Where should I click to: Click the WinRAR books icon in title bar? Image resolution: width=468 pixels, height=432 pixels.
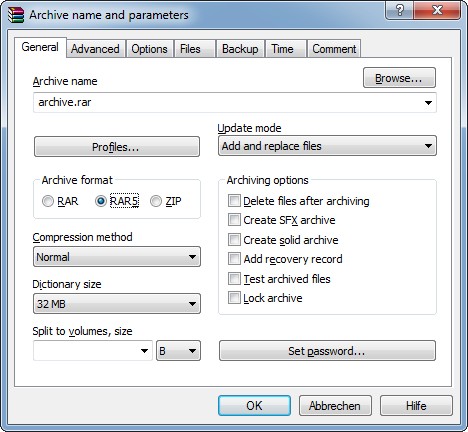16,15
